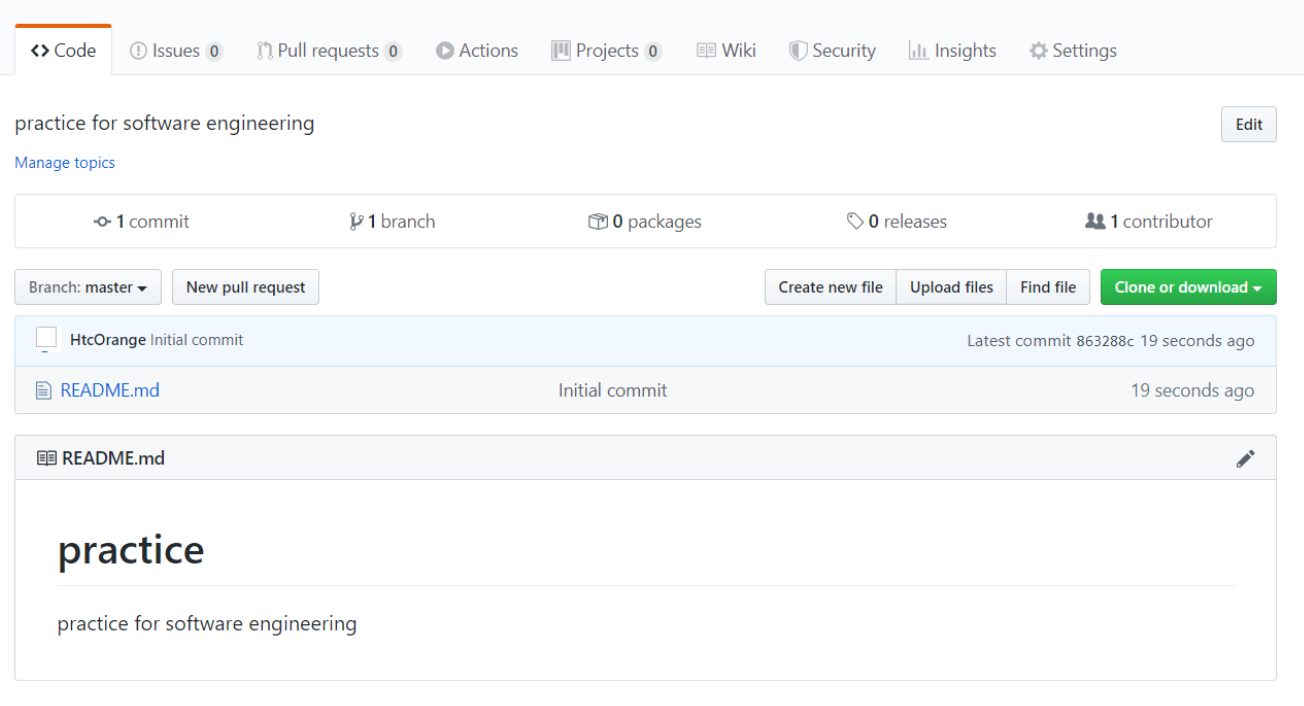Click the Edit description button
This screenshot has width=1304, height=706.
pos(1248,125)
